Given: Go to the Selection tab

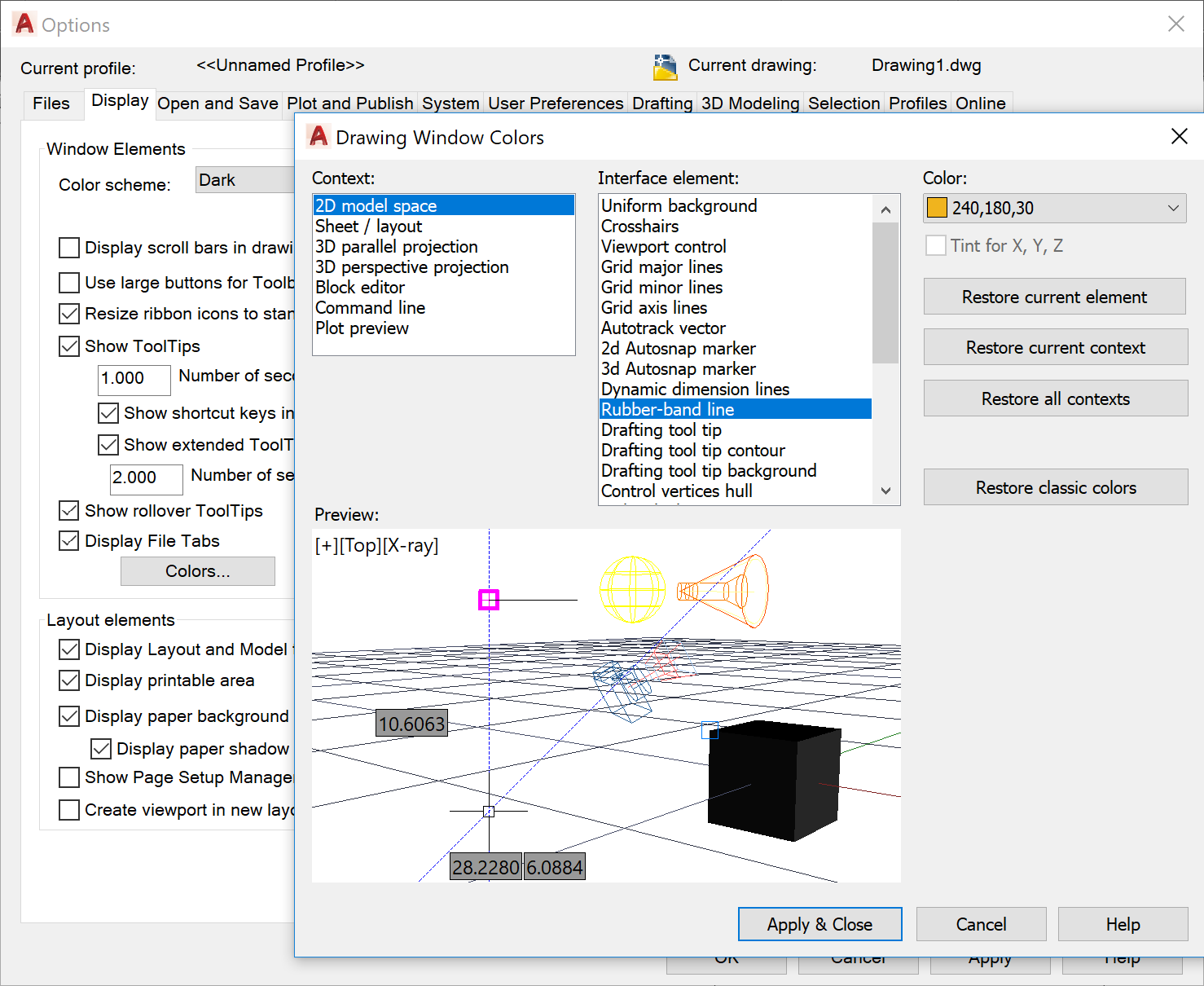Looking at the screenshot, I should point(844,103).
